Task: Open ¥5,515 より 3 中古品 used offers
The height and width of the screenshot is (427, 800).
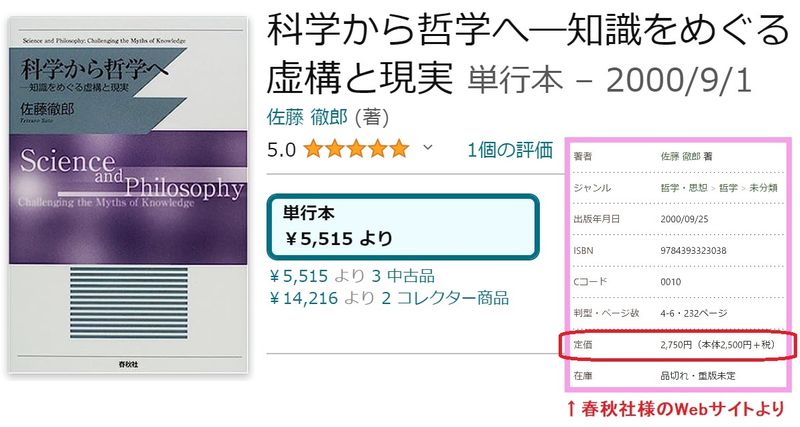Action: pos(352,276)
